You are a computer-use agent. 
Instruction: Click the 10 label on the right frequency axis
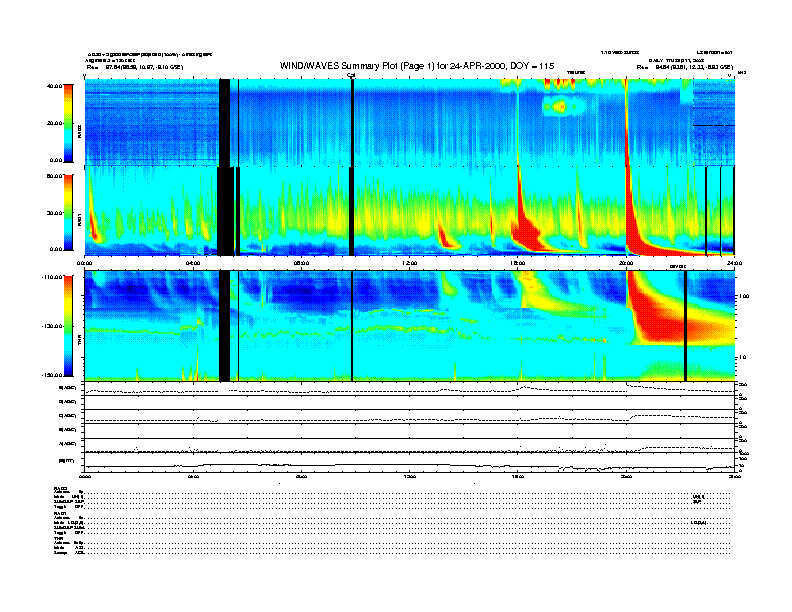click(x=743, y=358)
